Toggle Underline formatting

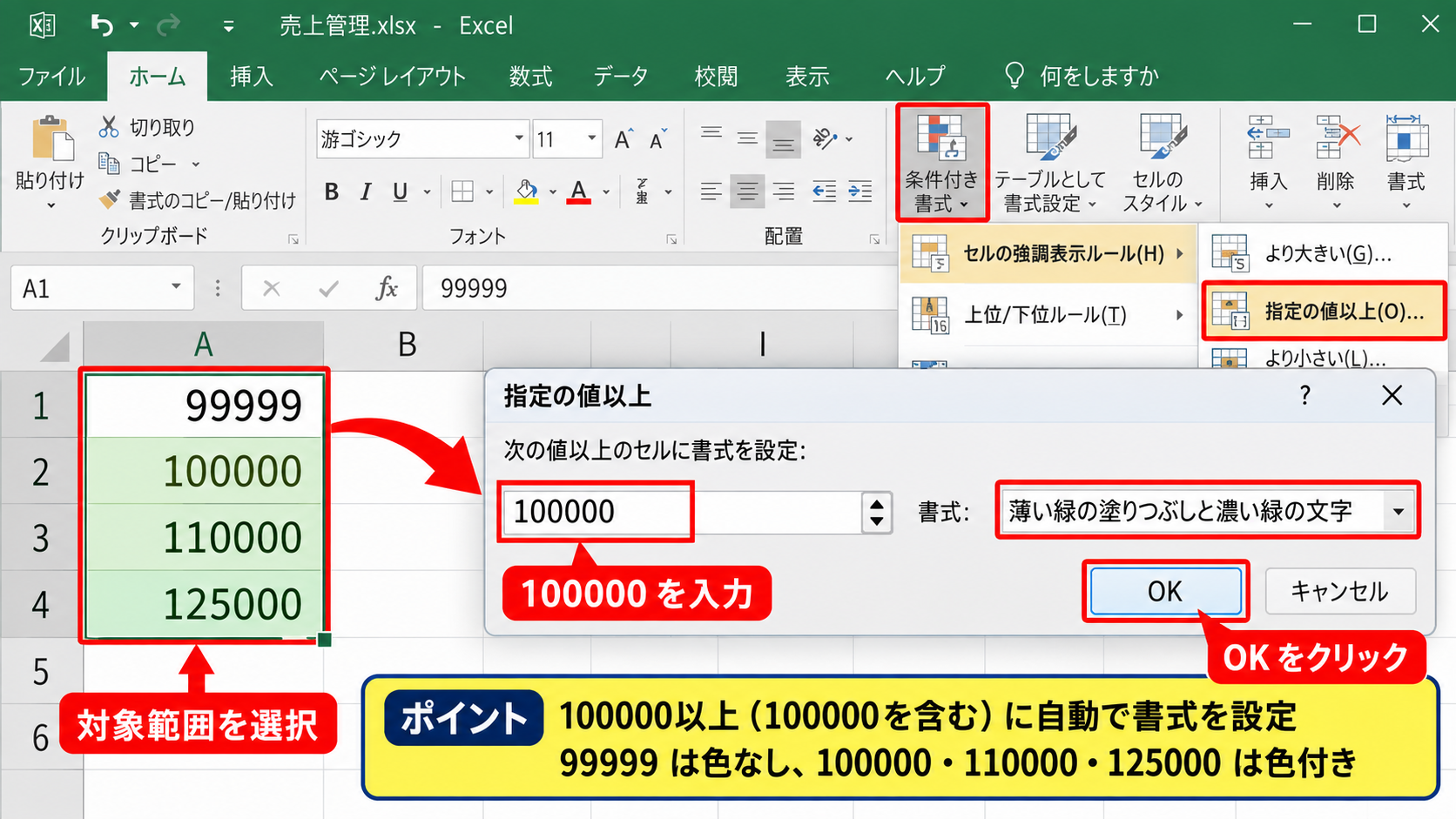point(400,191)
